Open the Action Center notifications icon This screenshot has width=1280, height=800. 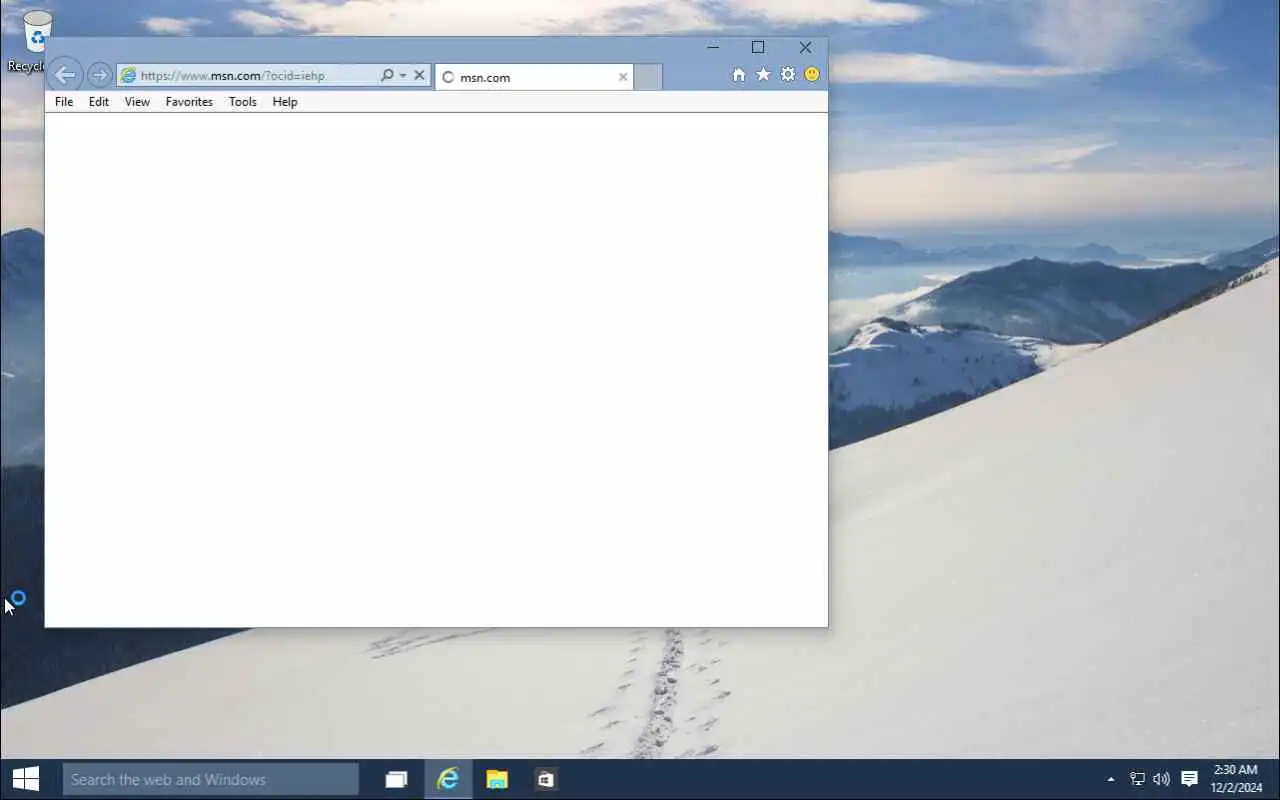coord(1189,779)
